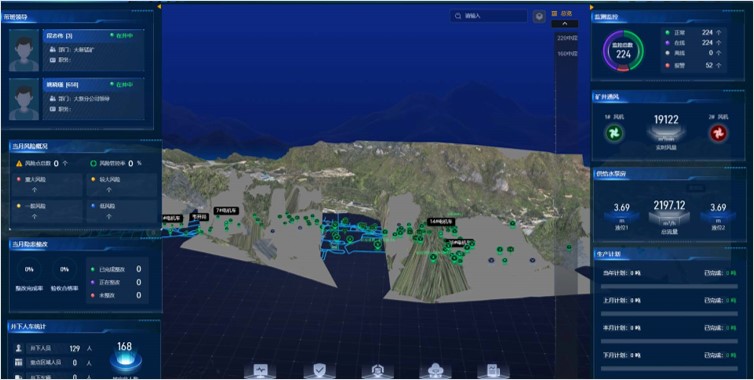
Task: Collapse the left panel with yellow arrow
Action: click(159, 7)
